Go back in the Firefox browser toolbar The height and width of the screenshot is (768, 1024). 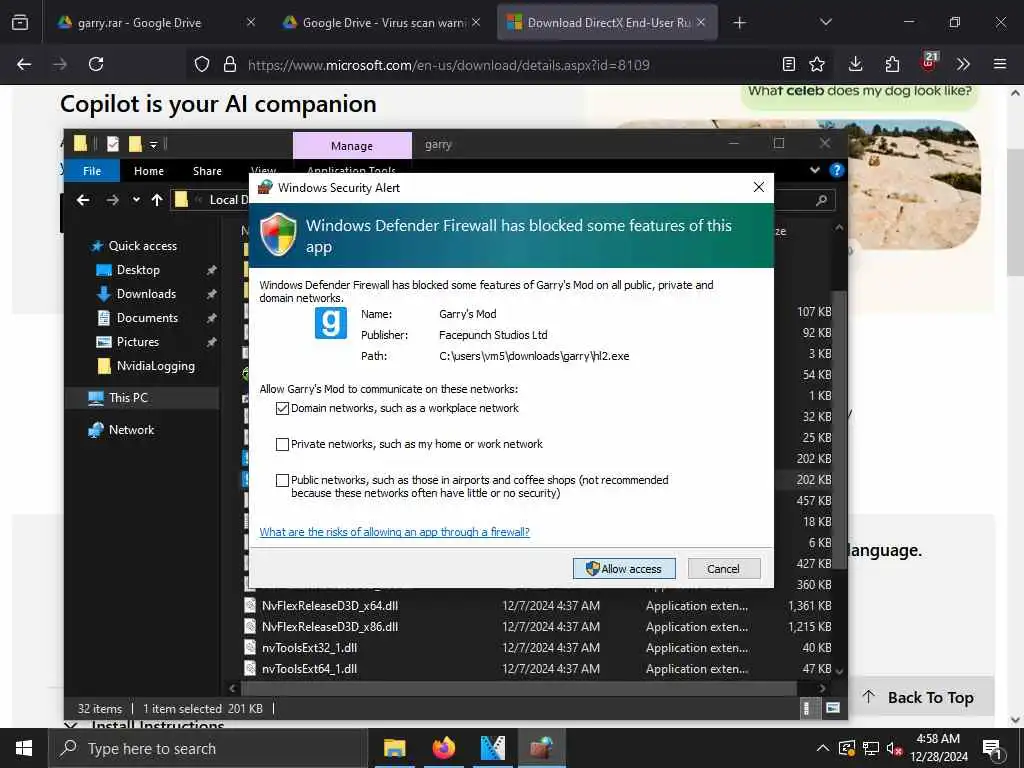click(x=24, y=64)
